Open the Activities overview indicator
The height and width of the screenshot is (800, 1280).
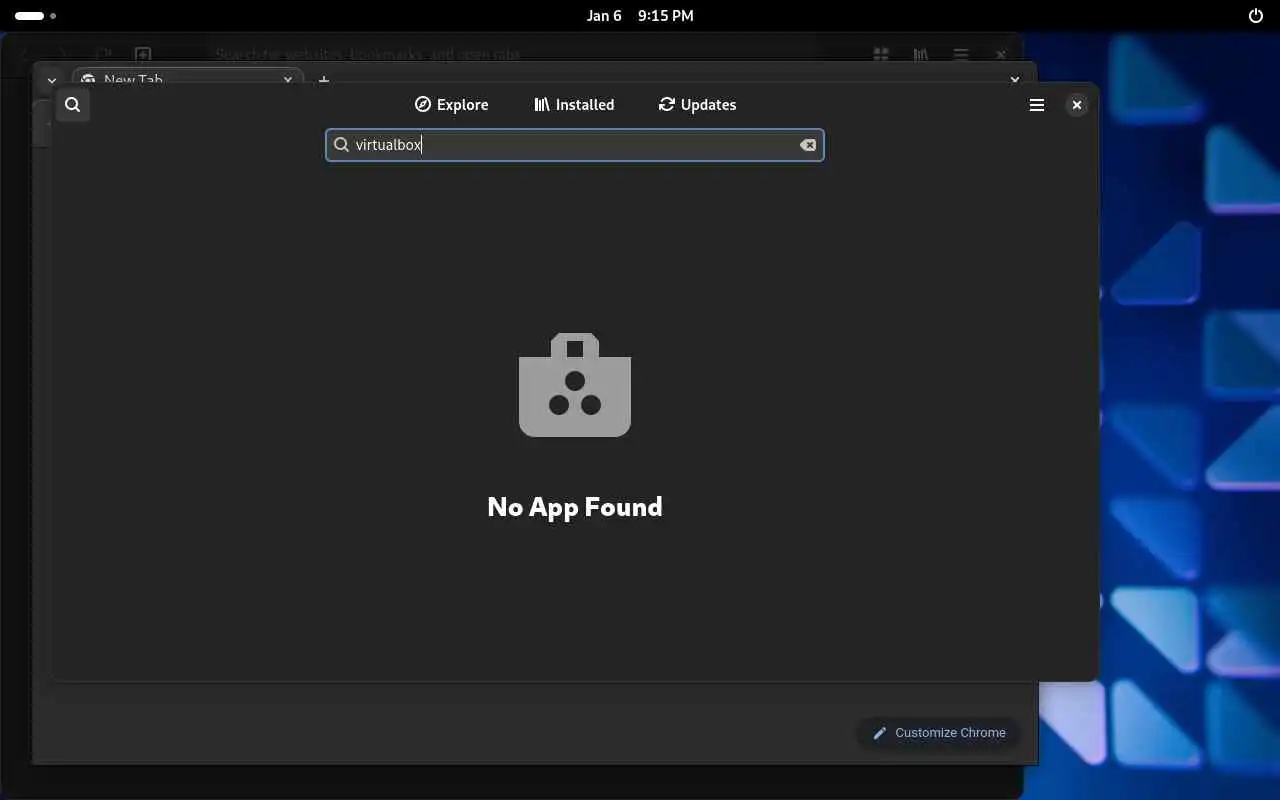click(x=35, y=16)
